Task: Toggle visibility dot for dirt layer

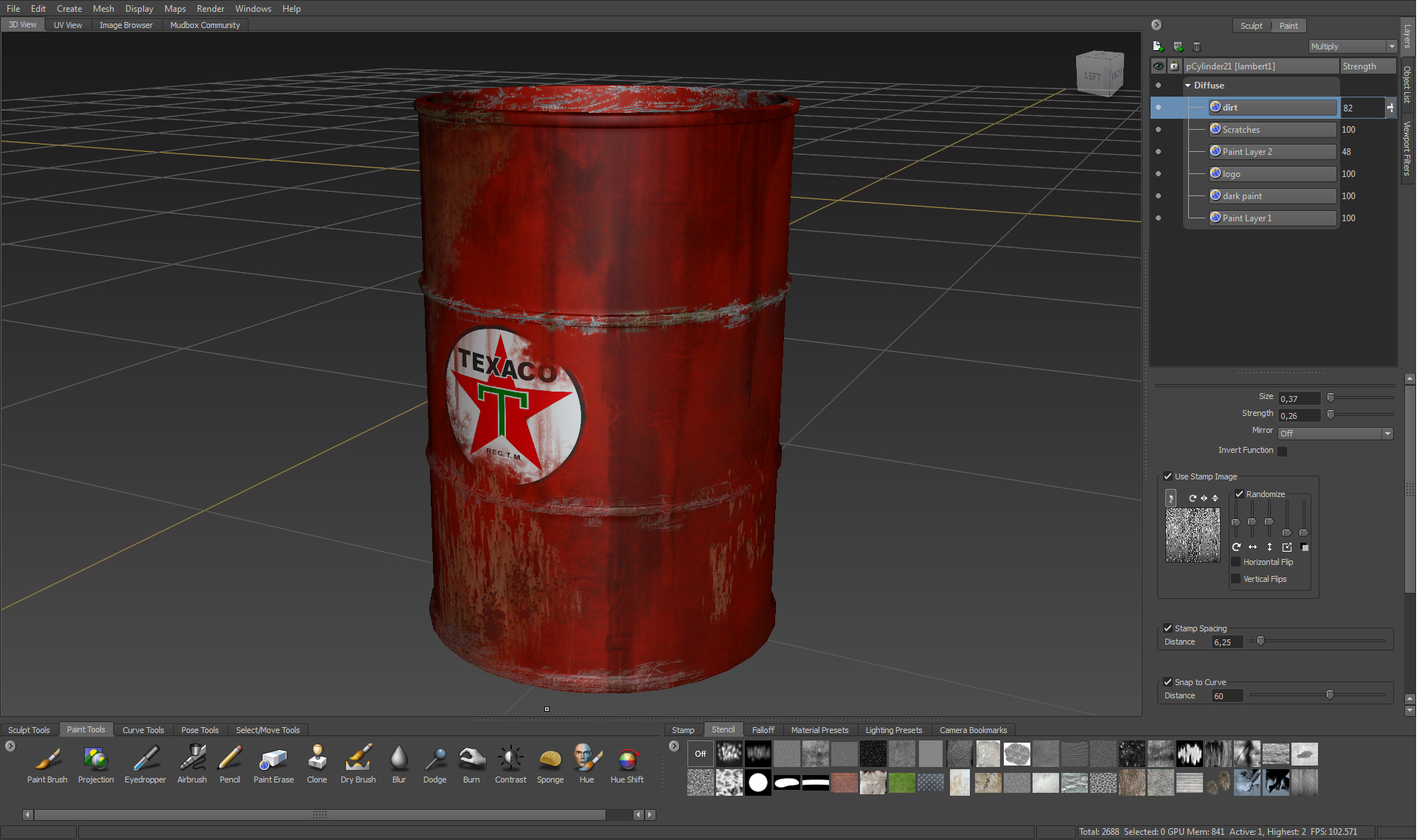Action: click(x=1158, y=108)
